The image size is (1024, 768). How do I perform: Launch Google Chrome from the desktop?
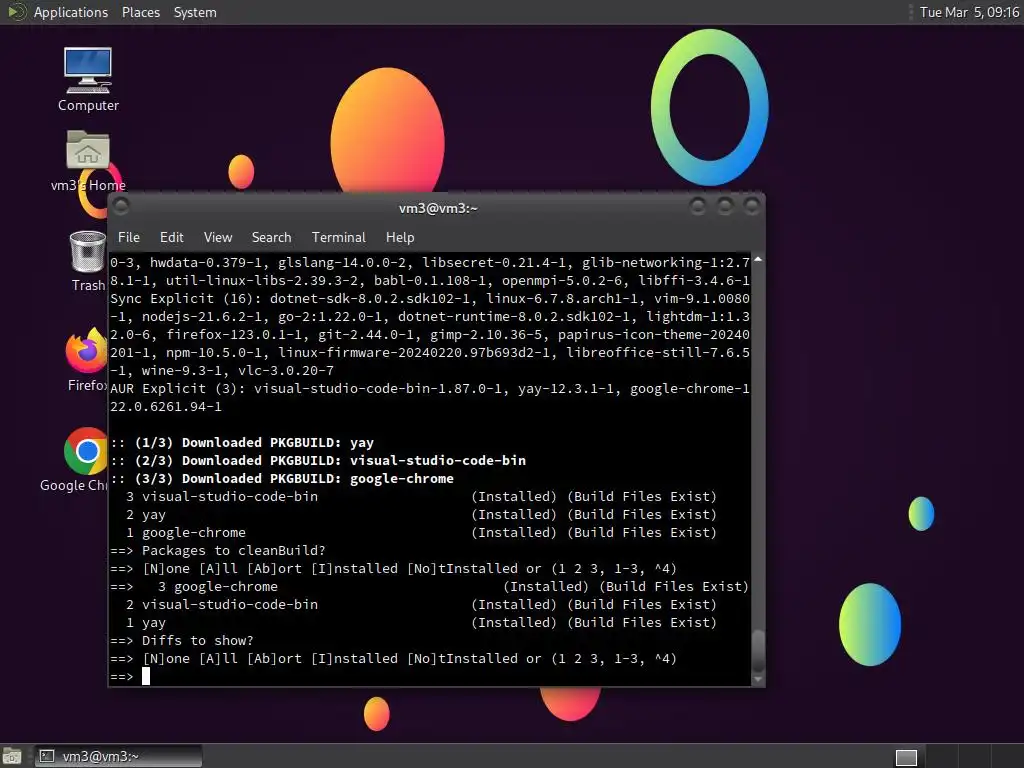(x=85, y=459)
